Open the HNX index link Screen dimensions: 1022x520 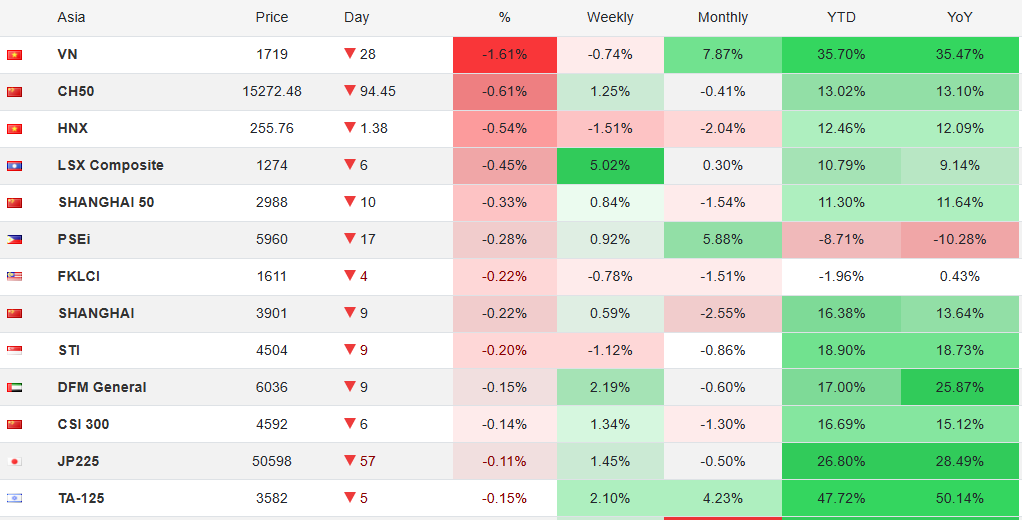coord(73,128)
